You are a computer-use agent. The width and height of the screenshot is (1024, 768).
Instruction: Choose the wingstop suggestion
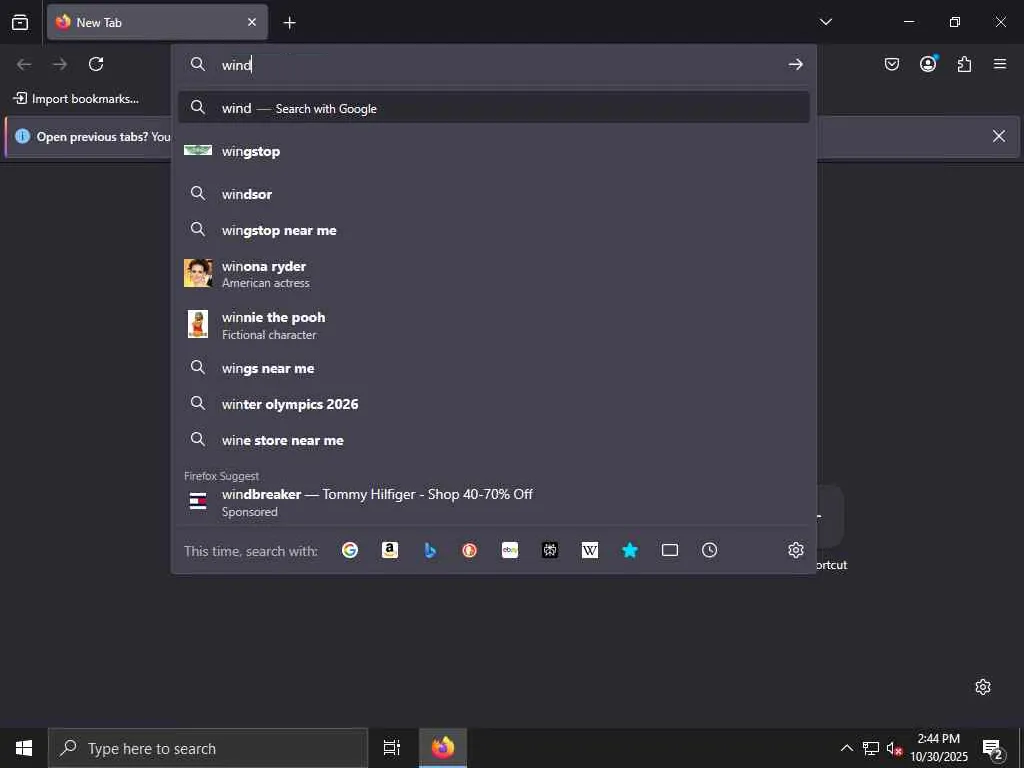(x=494, y=152)
